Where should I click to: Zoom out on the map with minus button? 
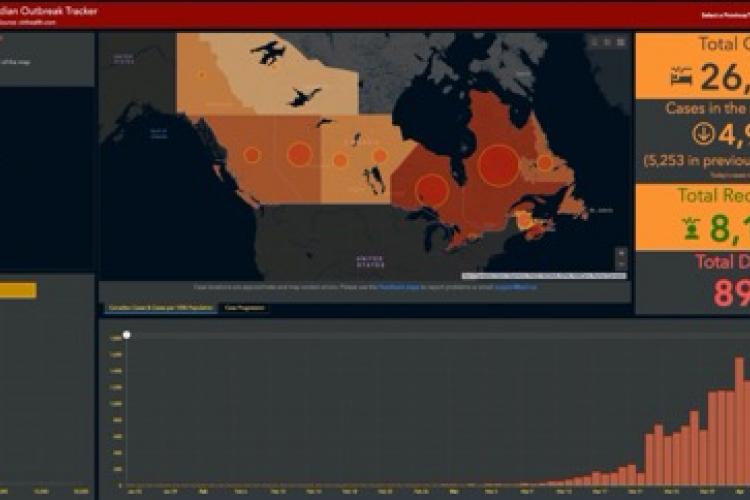tap(621, 264)
